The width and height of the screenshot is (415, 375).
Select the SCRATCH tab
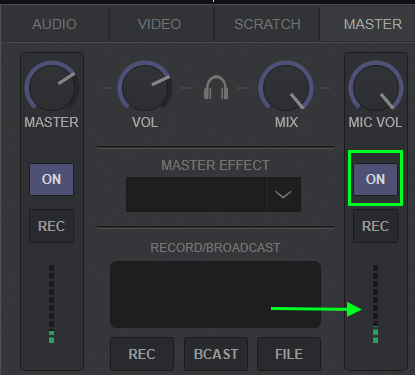267,24
